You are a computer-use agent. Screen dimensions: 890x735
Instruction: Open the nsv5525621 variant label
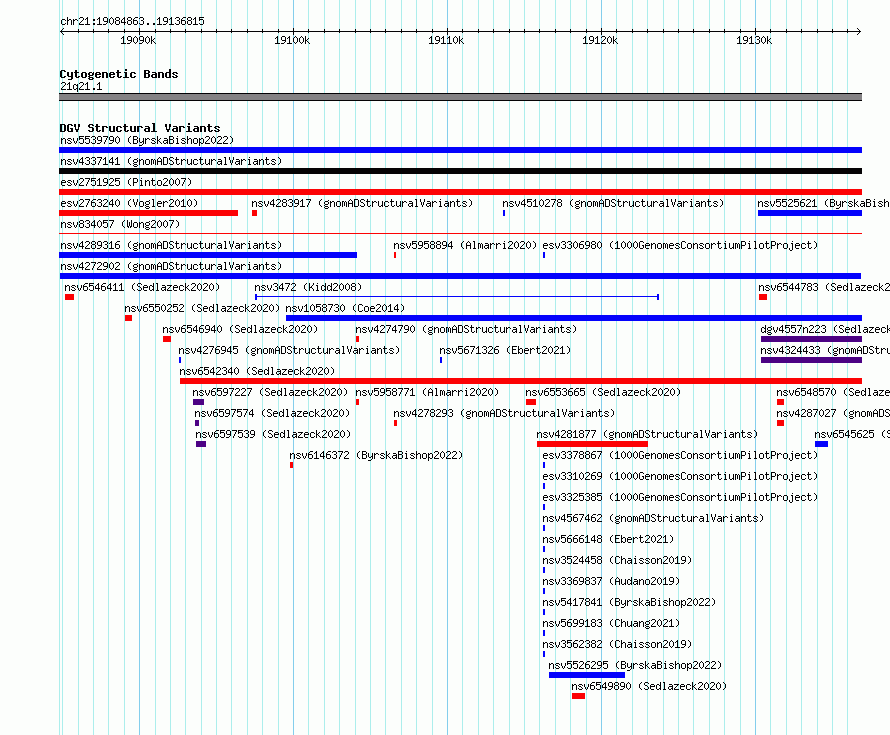point(823,203)
